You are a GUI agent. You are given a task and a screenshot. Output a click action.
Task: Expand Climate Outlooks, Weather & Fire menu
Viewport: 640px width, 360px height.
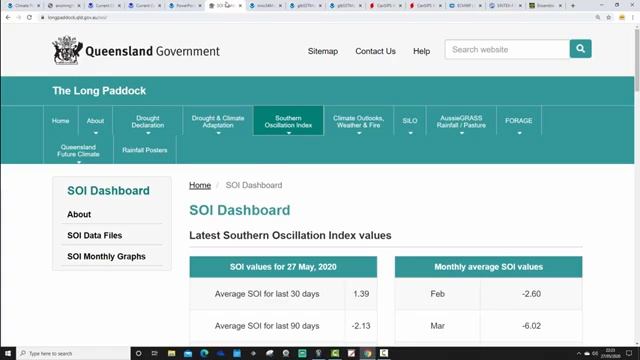click(358, 133)
